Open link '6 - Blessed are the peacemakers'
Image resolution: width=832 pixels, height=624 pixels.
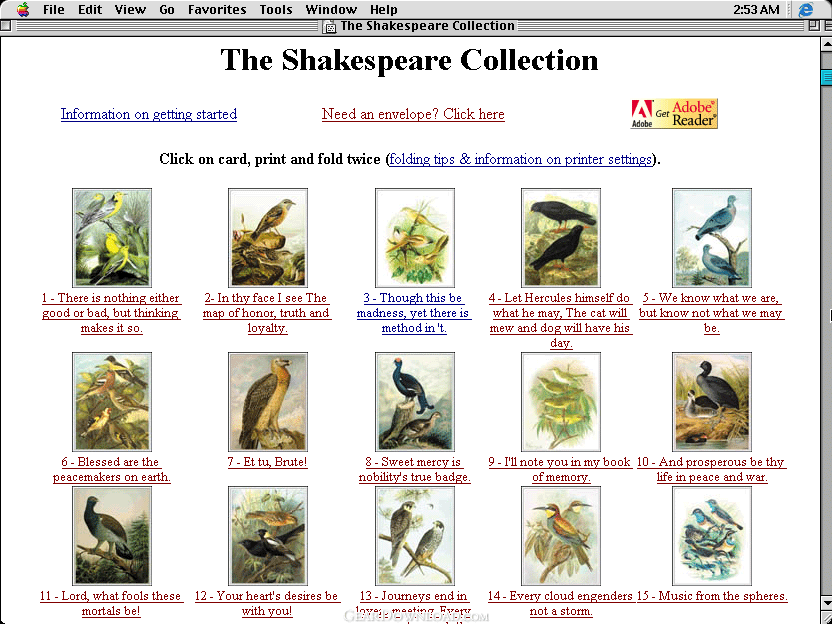(x=111, y=470)
